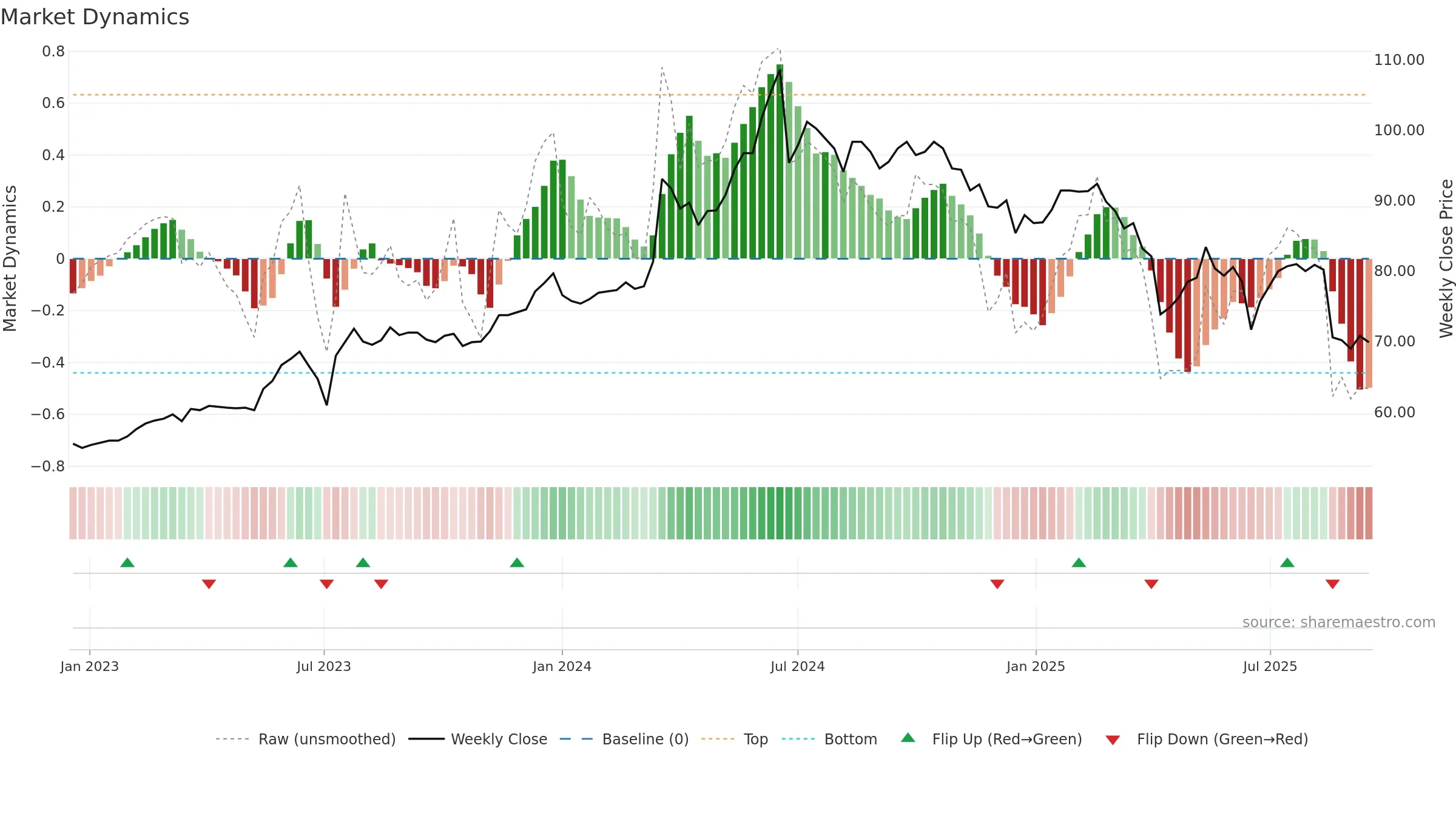Viewport: 1456px width, 819px height.
Task: Click the tallest green bar near Jul 2024
Action: coord(780,161)
